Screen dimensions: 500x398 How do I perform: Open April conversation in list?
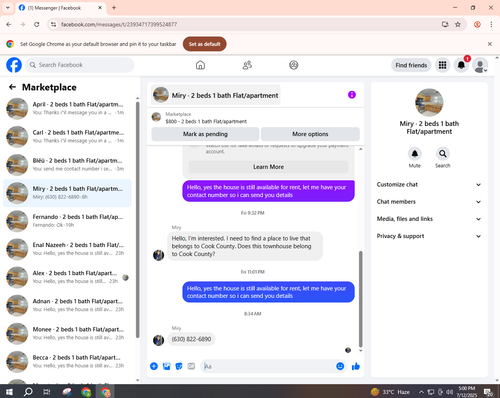click(x=67, y=108)
